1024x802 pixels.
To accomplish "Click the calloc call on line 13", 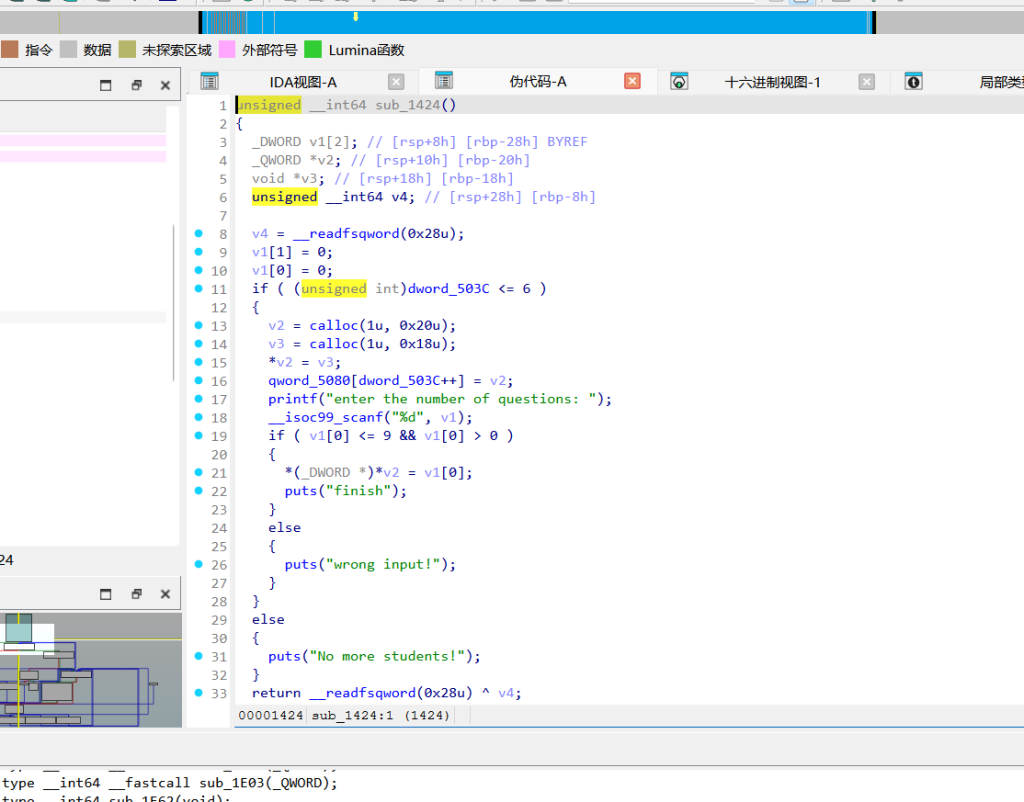I will tap(333, 325).
